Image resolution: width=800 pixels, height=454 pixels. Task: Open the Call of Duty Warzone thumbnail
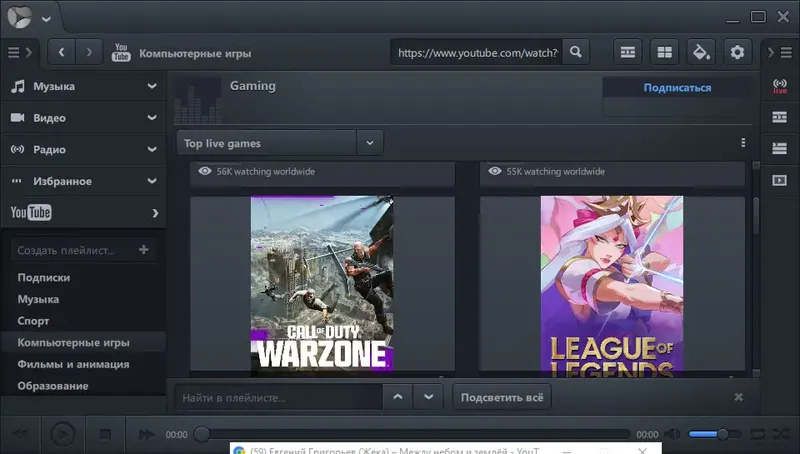tap(322, 284)
